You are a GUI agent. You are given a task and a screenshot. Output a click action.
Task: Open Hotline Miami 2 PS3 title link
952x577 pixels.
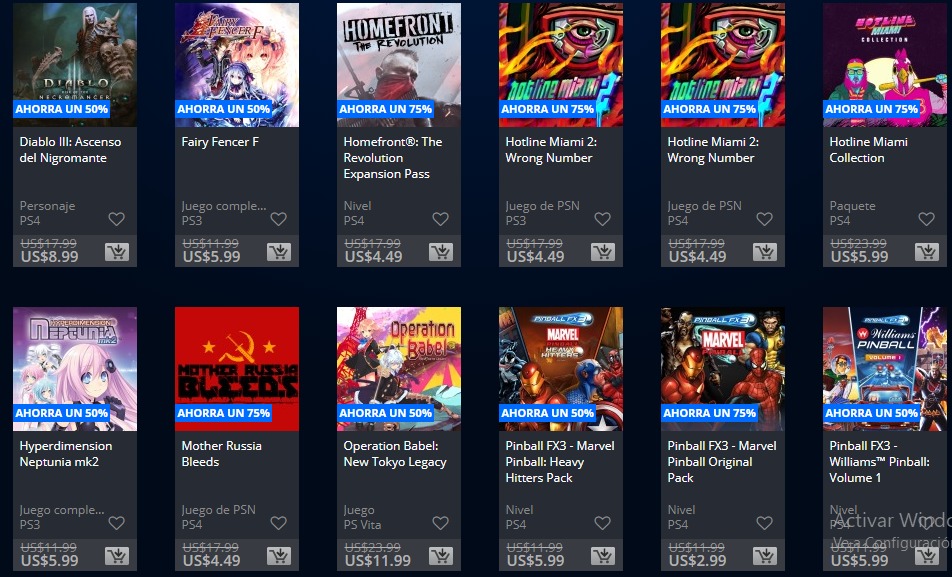[x=551, y=150]
